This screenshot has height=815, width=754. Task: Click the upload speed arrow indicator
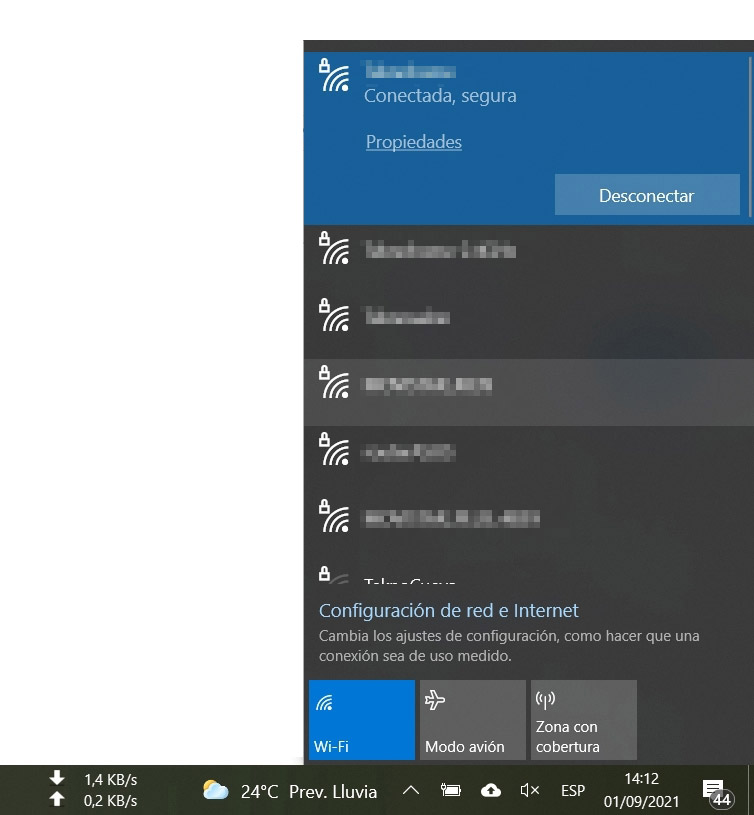57,800
